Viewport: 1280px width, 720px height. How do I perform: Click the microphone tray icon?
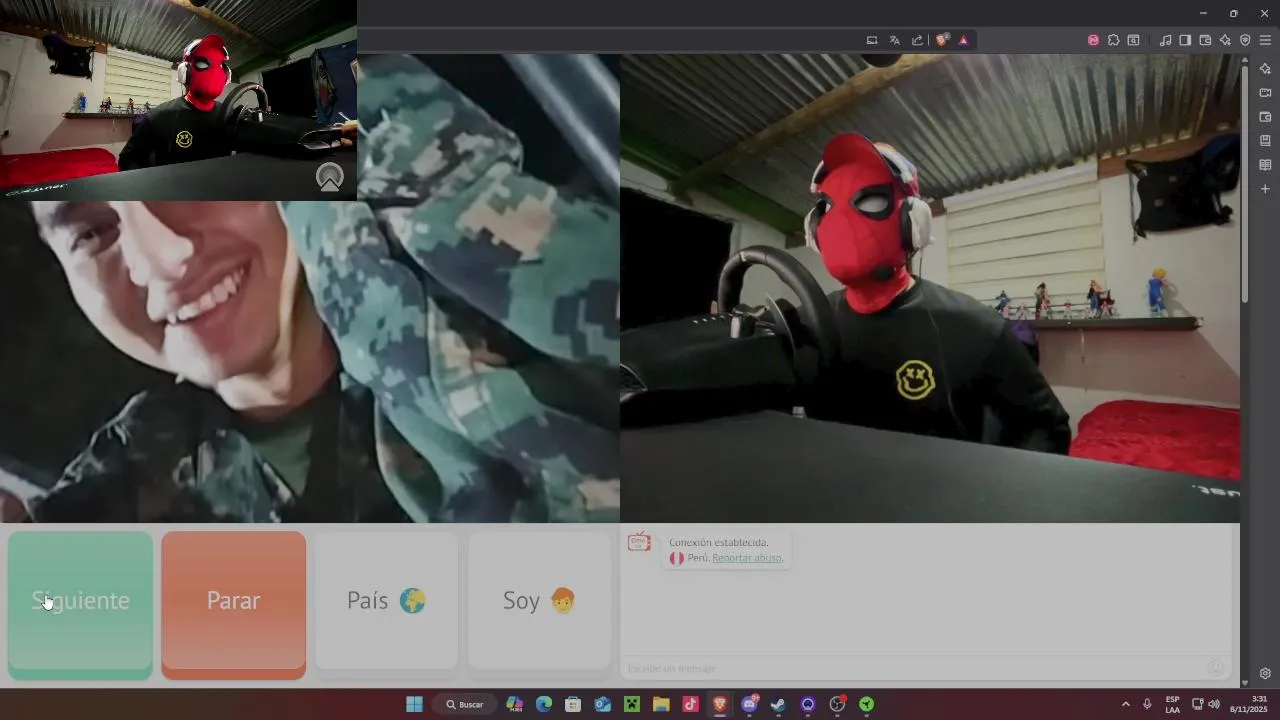click(1147, 704)
